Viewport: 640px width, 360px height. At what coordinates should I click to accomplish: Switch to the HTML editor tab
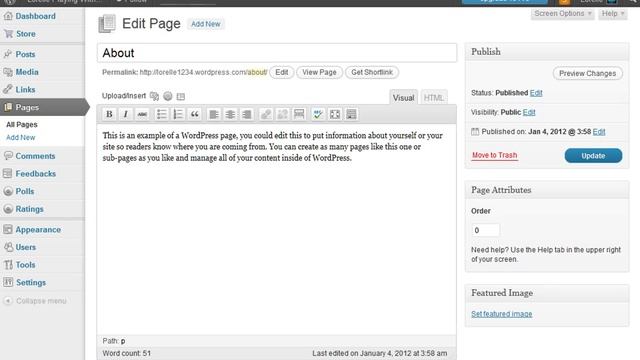coord(433,98)
